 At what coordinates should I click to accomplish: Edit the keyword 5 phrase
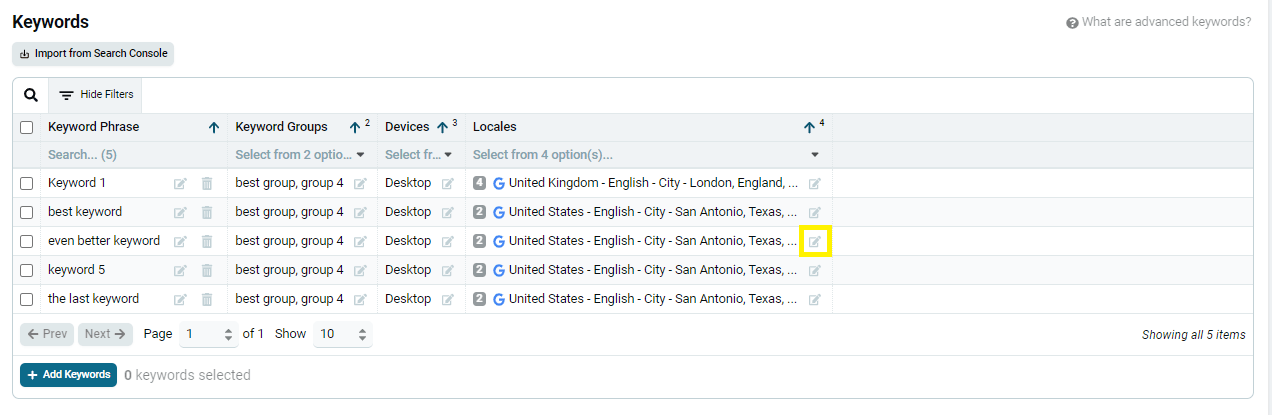tap(180, 270)
